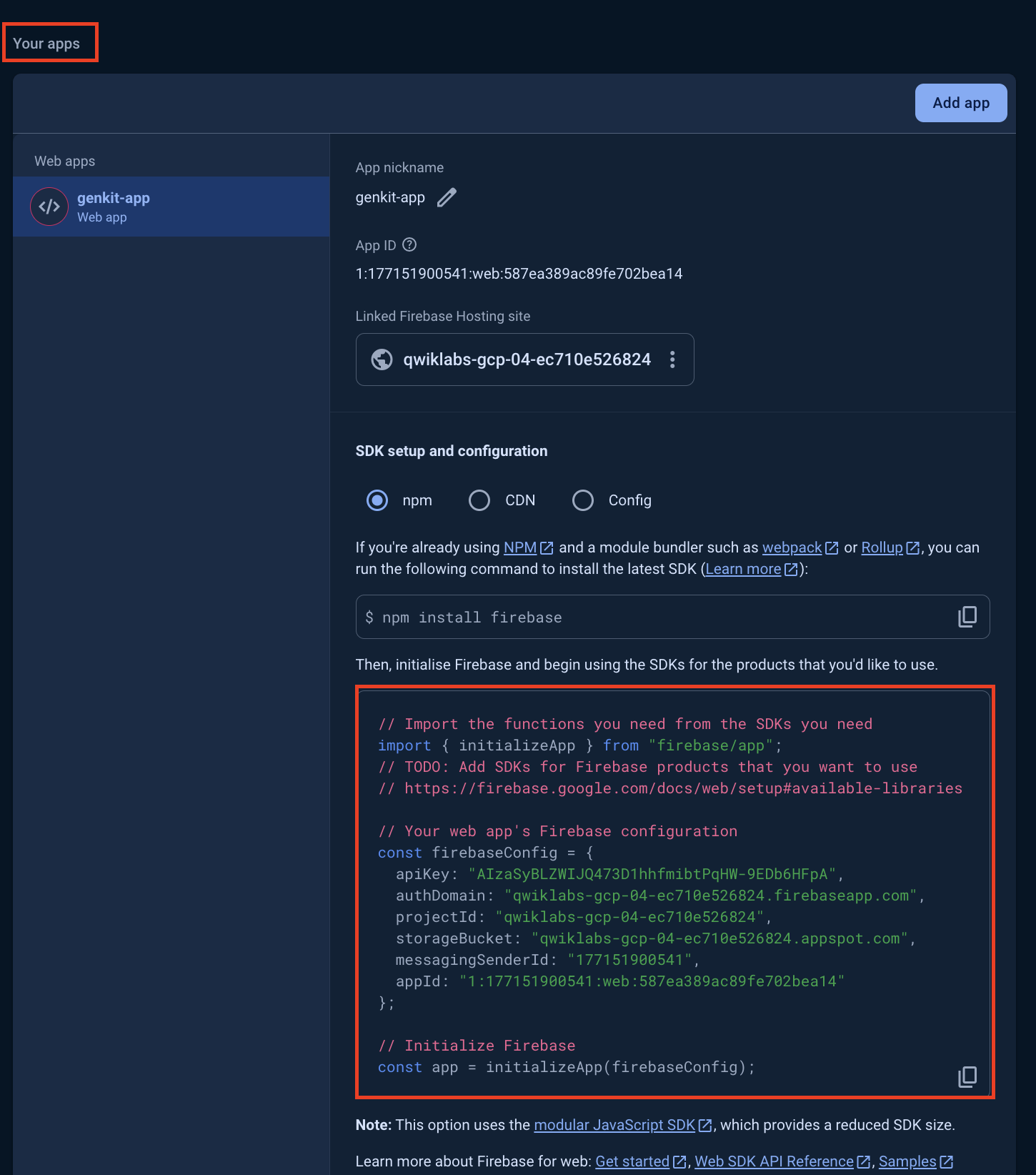This screenshot has height=1175, width=1036.
Task: Click the messagingSenderId line in code
Action: tap(547, 960)
